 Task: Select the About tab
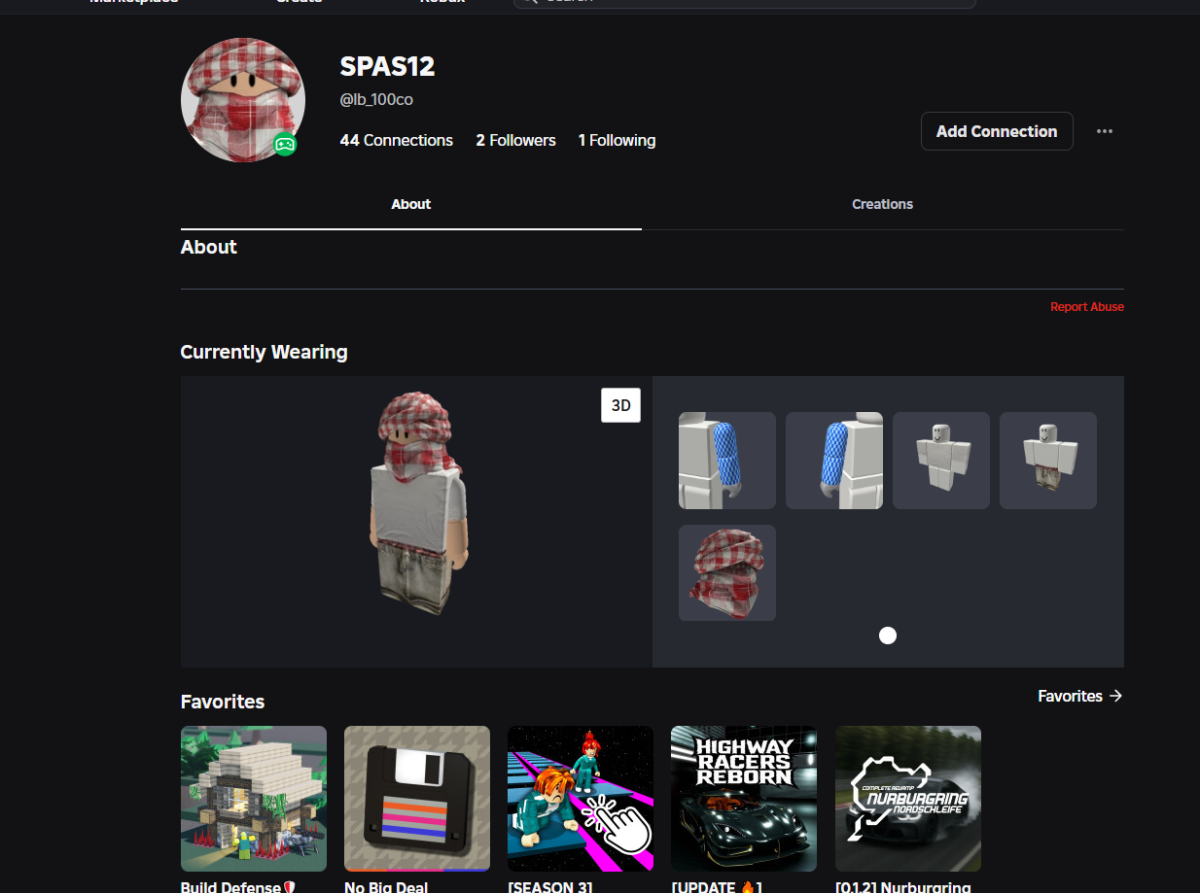411,204
